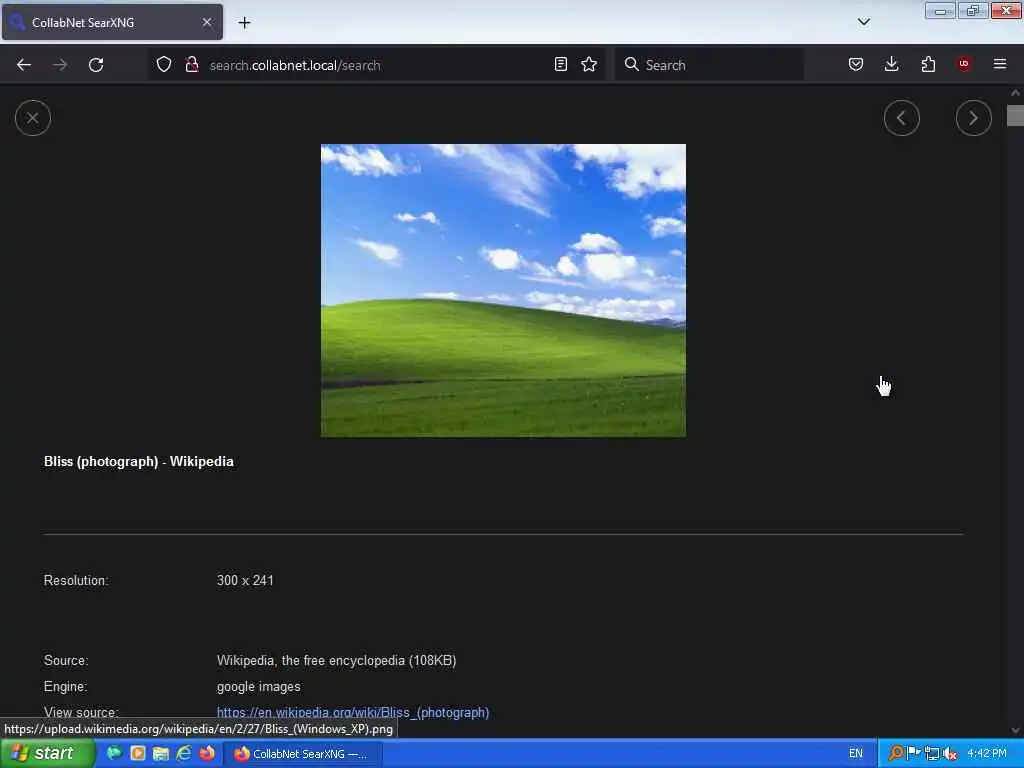Open the Pocket save icon
Viewport: 1024px width, 768px height.
[856, 64]
